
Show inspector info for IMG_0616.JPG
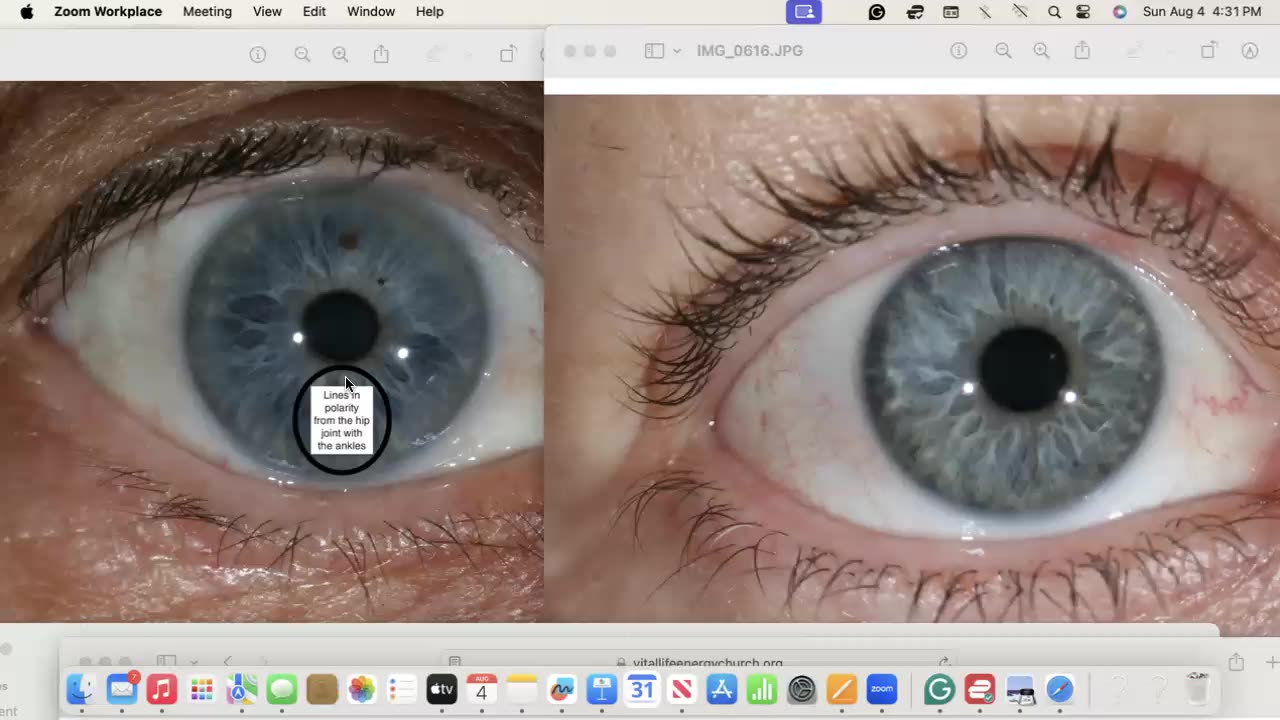click(x=959, y=51)
